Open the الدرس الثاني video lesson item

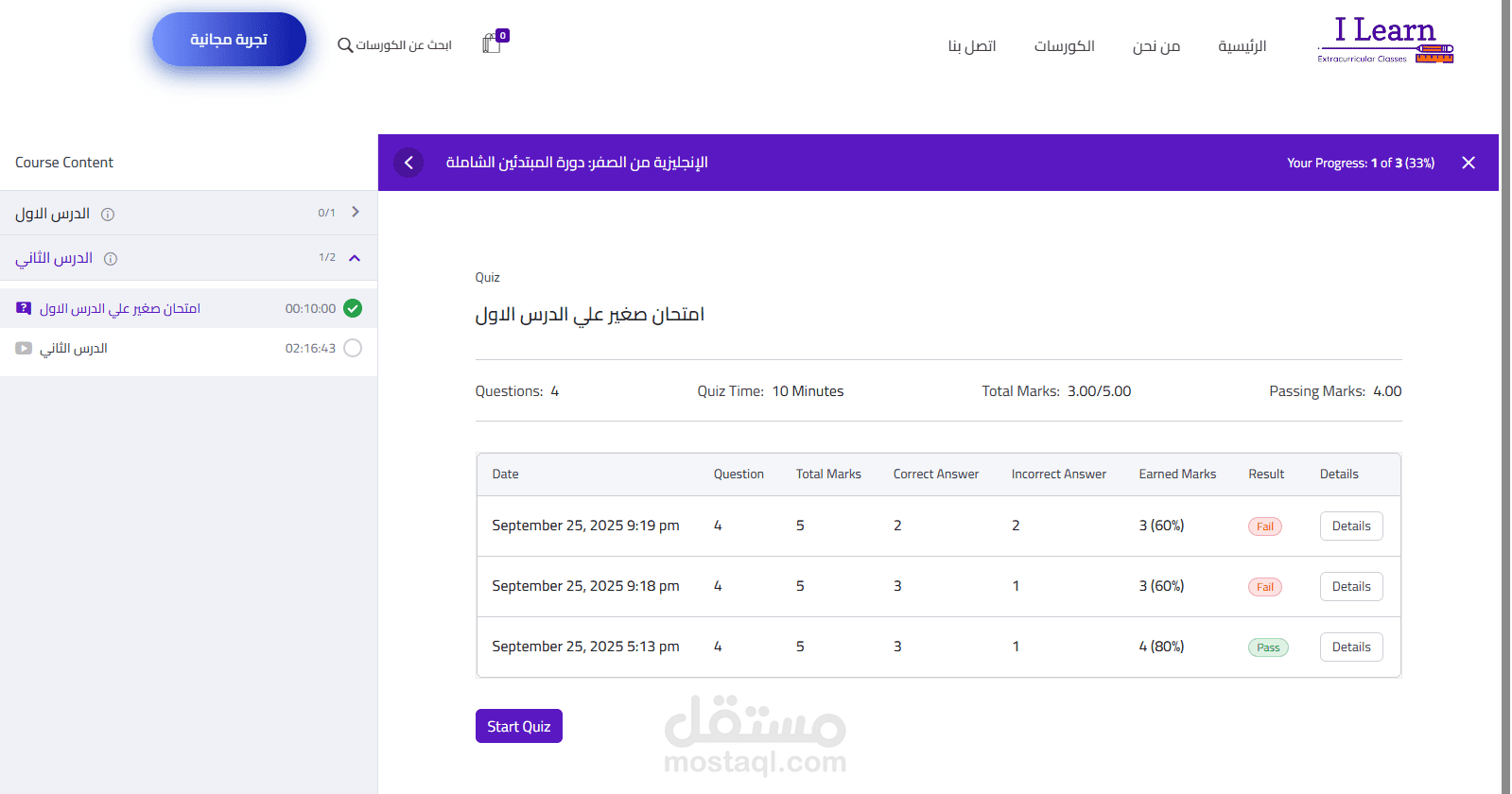tap(189, 348)
